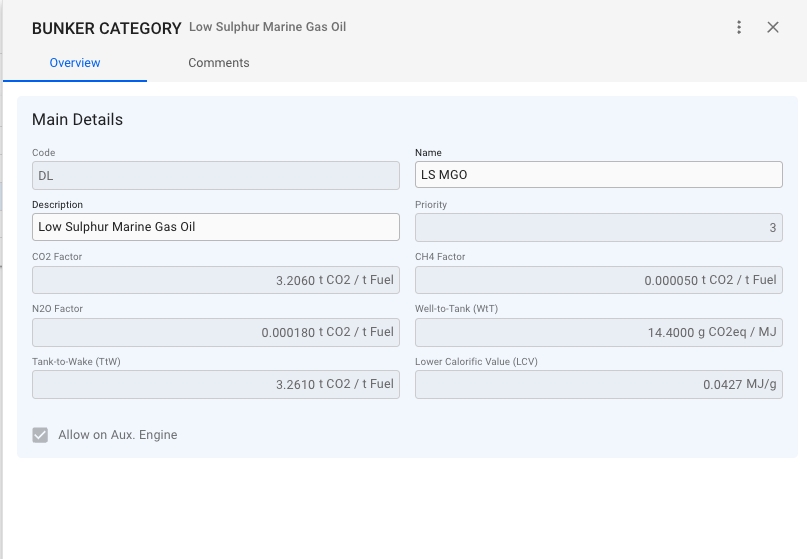The image size is (807, 559).
Task: Select the Priority field with value 3
Action: (x=598, y=227)
